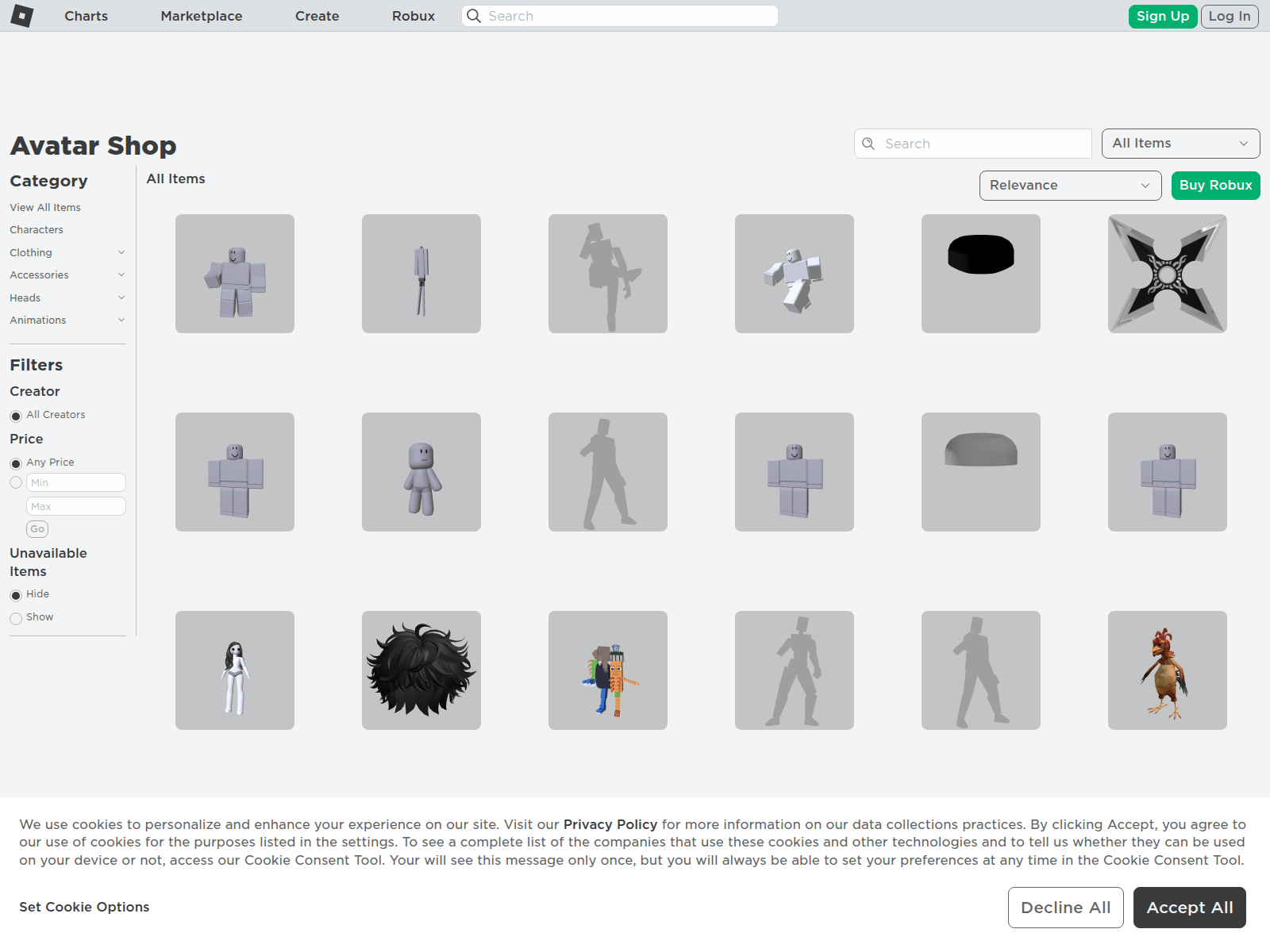Open the Relevance sort dropdown

click(x=1070, y=185)
